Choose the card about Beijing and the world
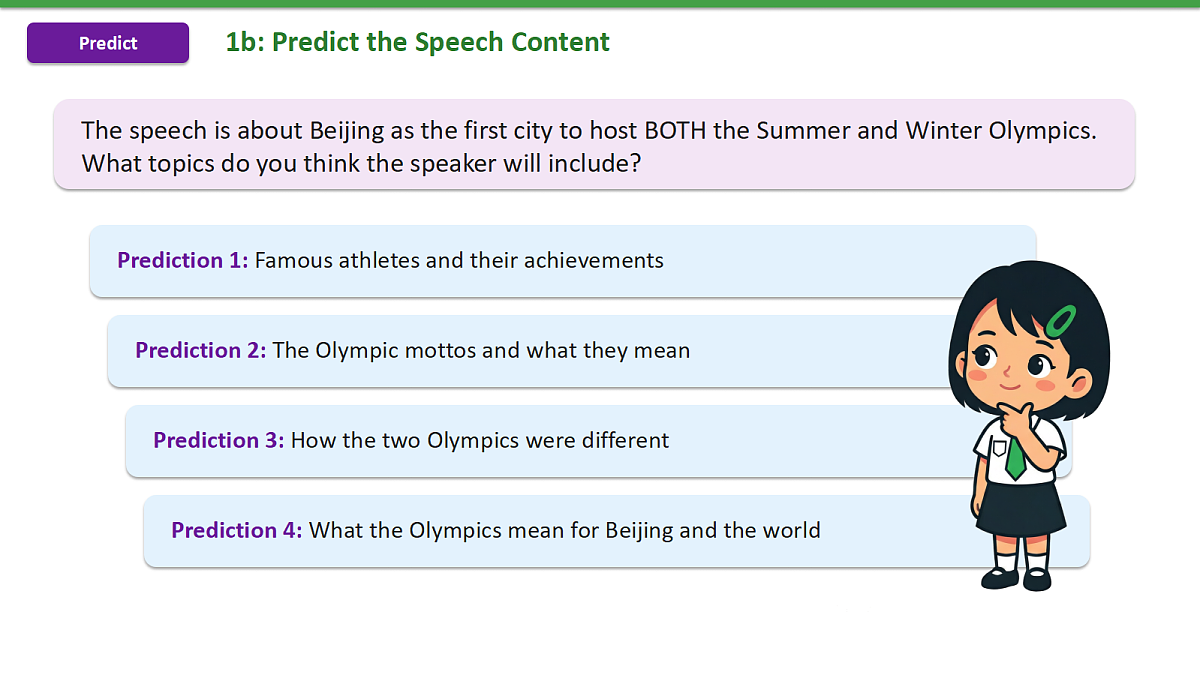This screenshot has width=1200, height=675. pyautogui.click(x=617, y=531)
